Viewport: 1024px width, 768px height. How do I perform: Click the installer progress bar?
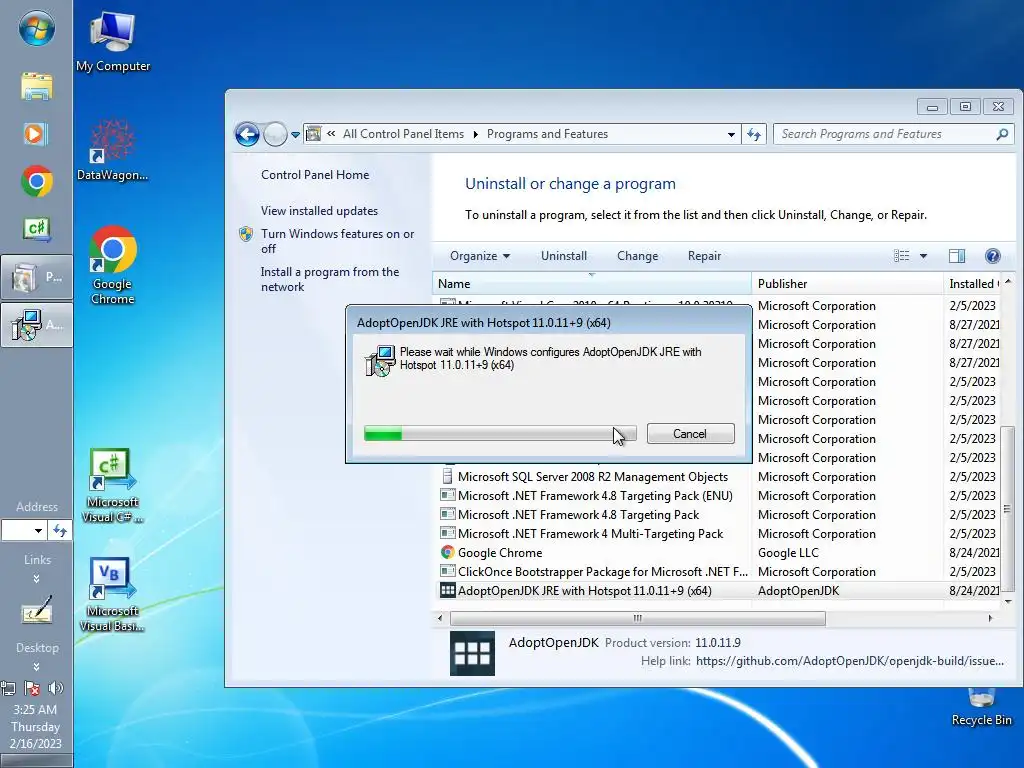500,434
